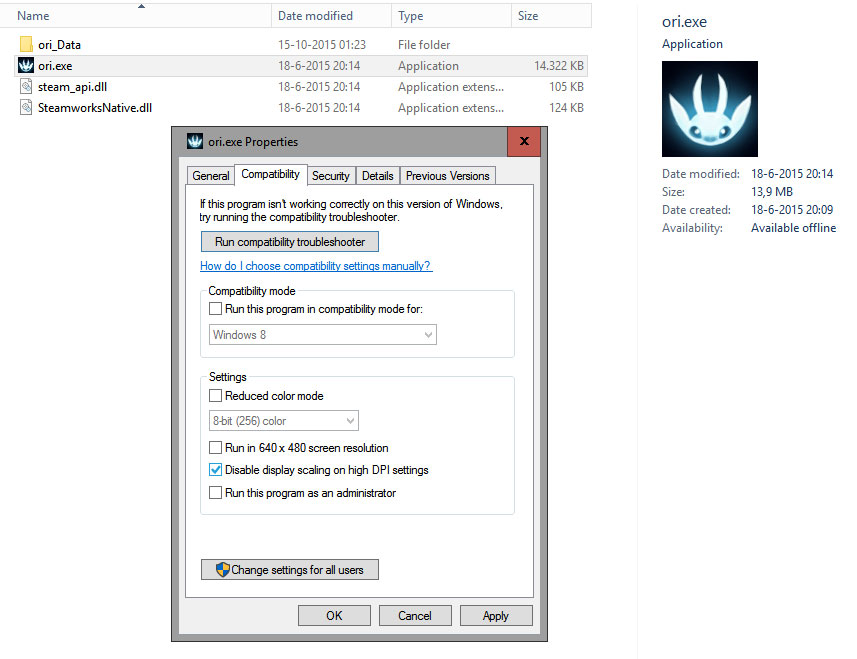Image resolution: width=857 pixels, height=659 pixels.
Task: Sort by Size column header
Action: click(x=551, y=16)
